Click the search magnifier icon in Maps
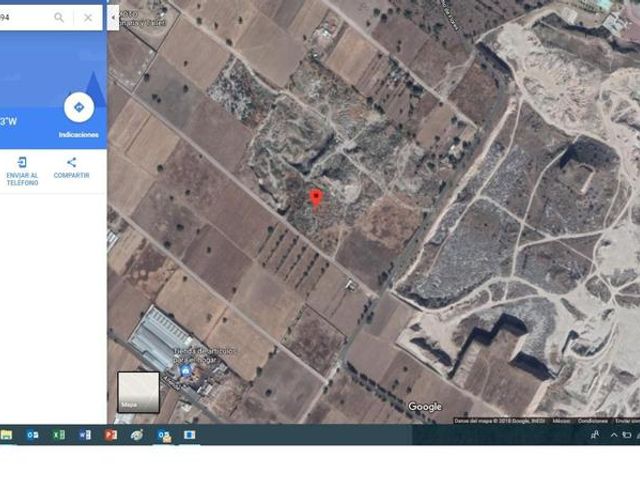Viewport: 640px width, 480px height. (x=59, y=18)
